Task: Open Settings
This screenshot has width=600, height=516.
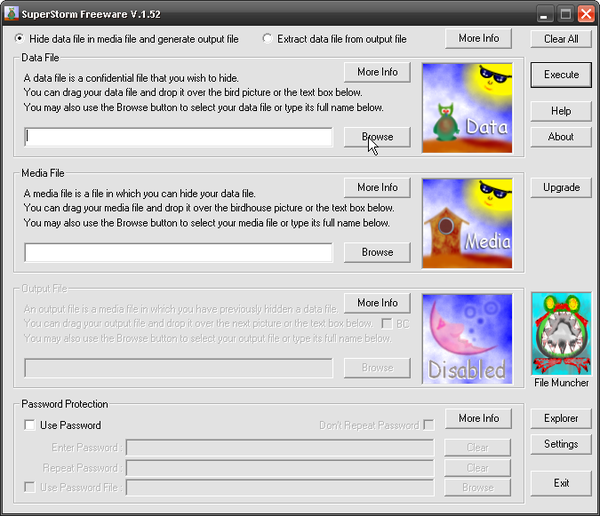Action: pyautogui.click(x=561, y=444)
